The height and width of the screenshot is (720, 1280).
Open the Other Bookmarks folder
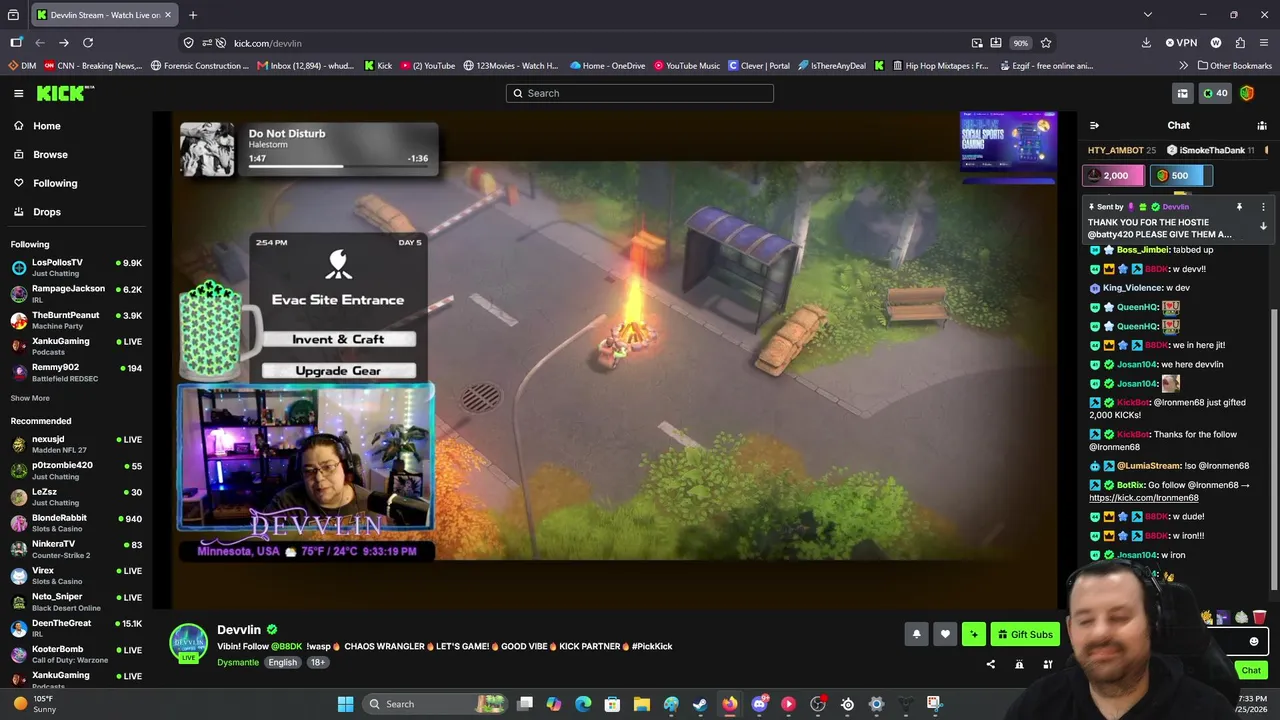tap(1234, 66)
